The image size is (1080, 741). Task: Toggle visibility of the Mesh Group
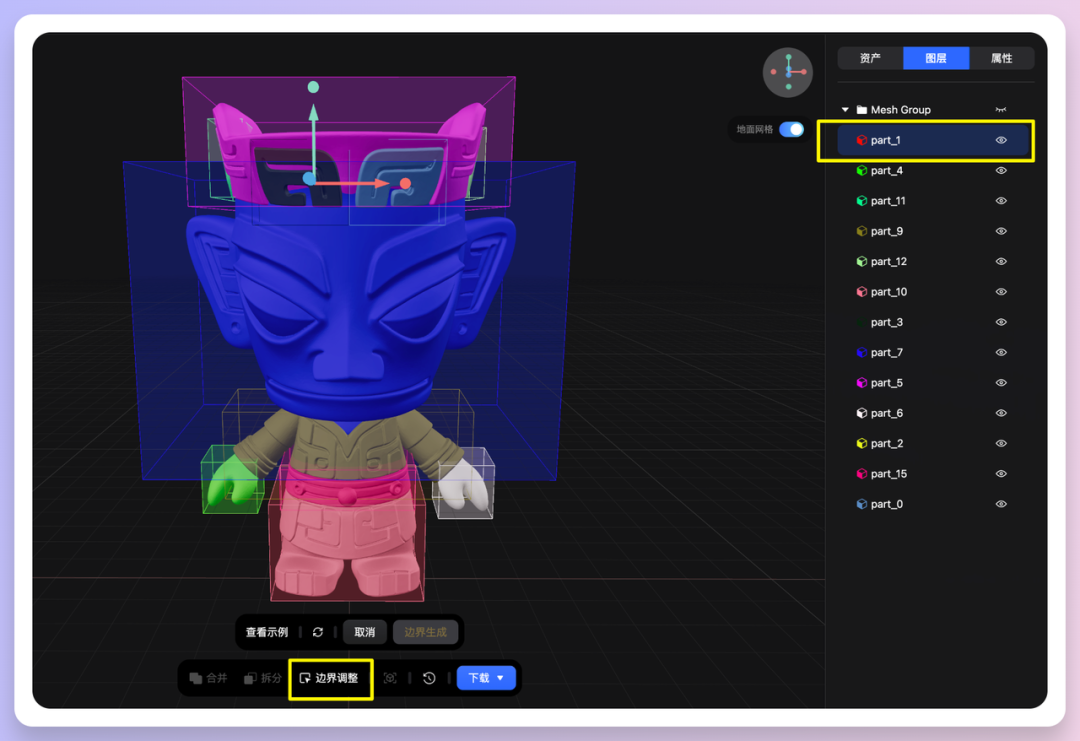(1001, 110)
